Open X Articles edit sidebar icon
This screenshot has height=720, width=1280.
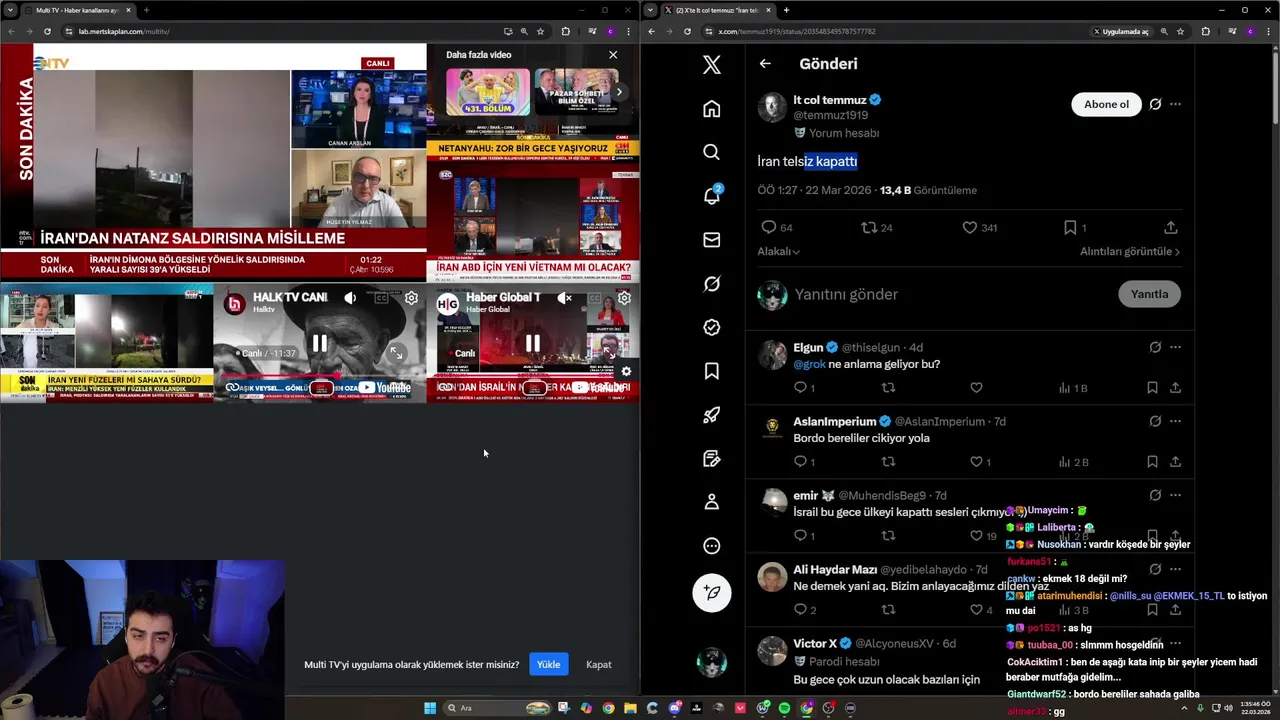711,459
